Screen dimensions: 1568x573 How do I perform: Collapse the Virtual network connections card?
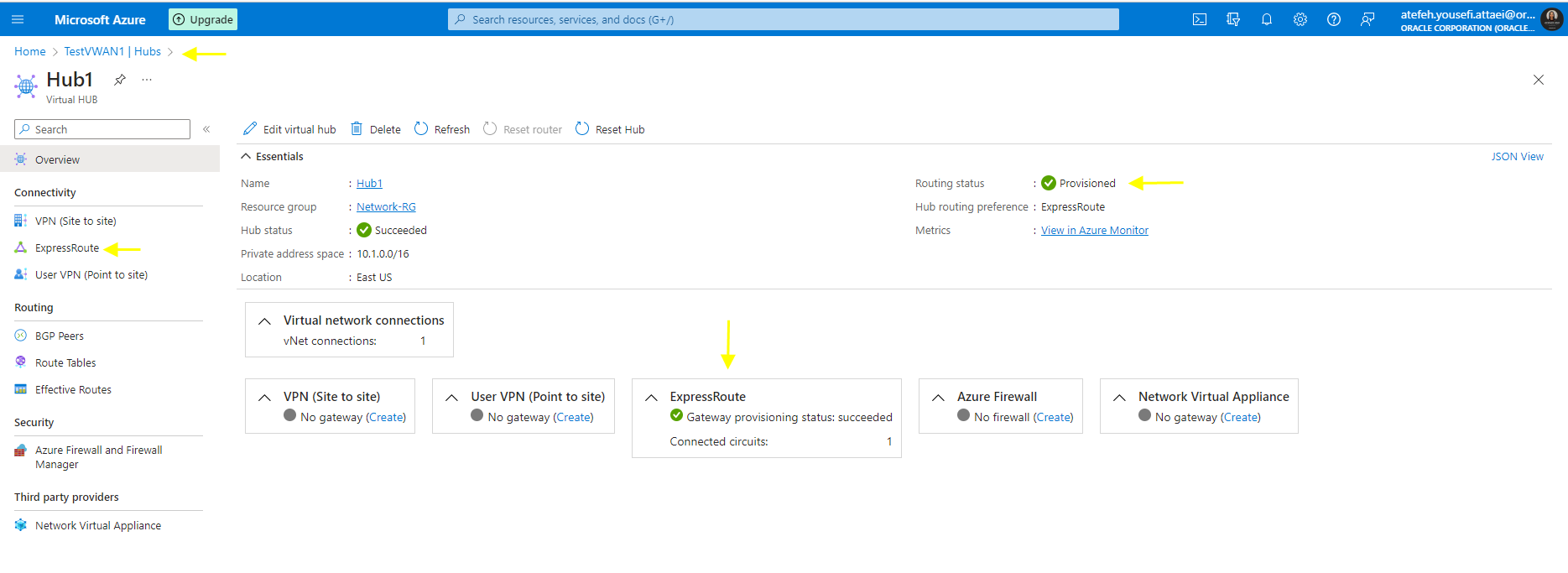point(264,321)
